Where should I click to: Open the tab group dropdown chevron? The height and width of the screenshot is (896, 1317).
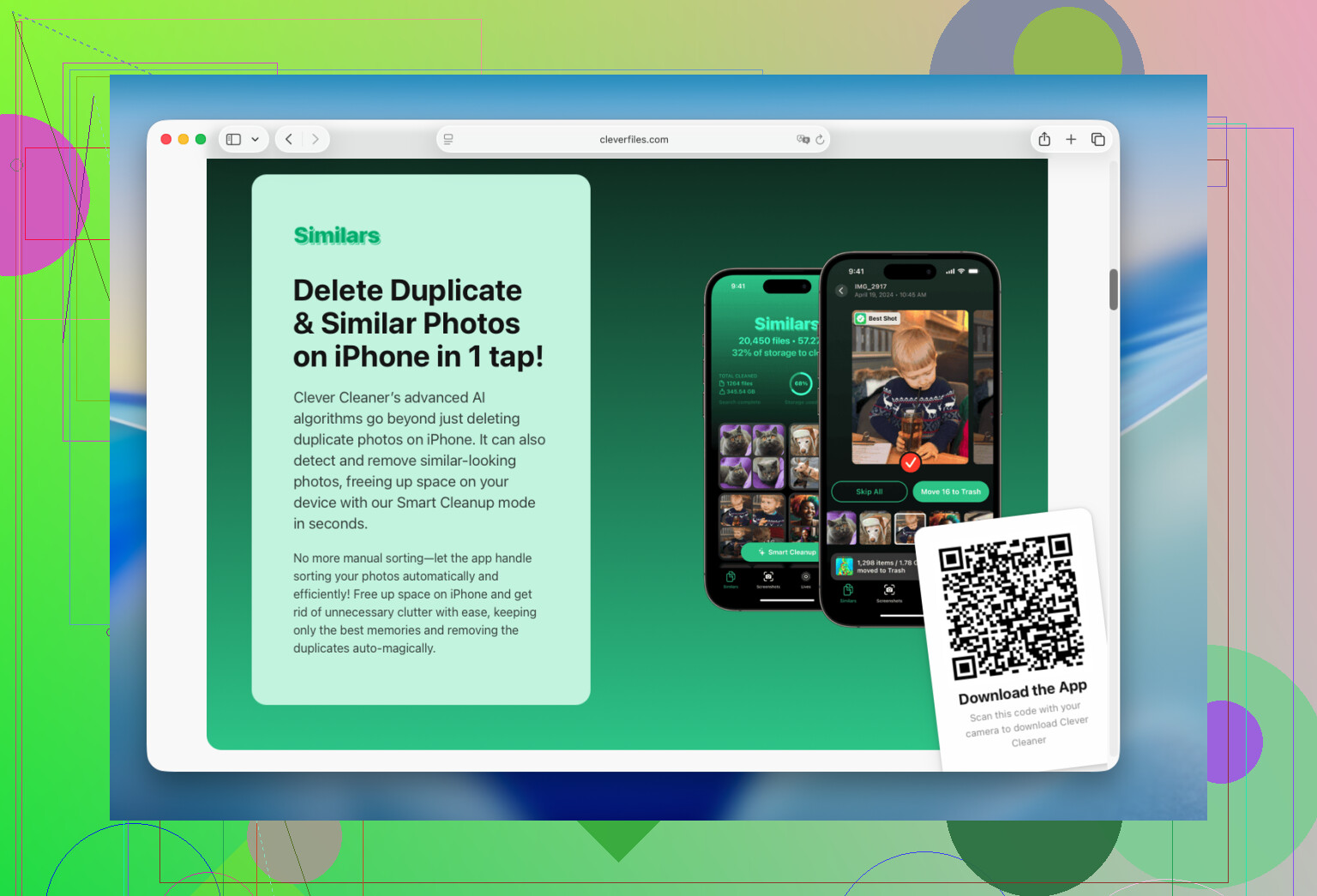256,139
